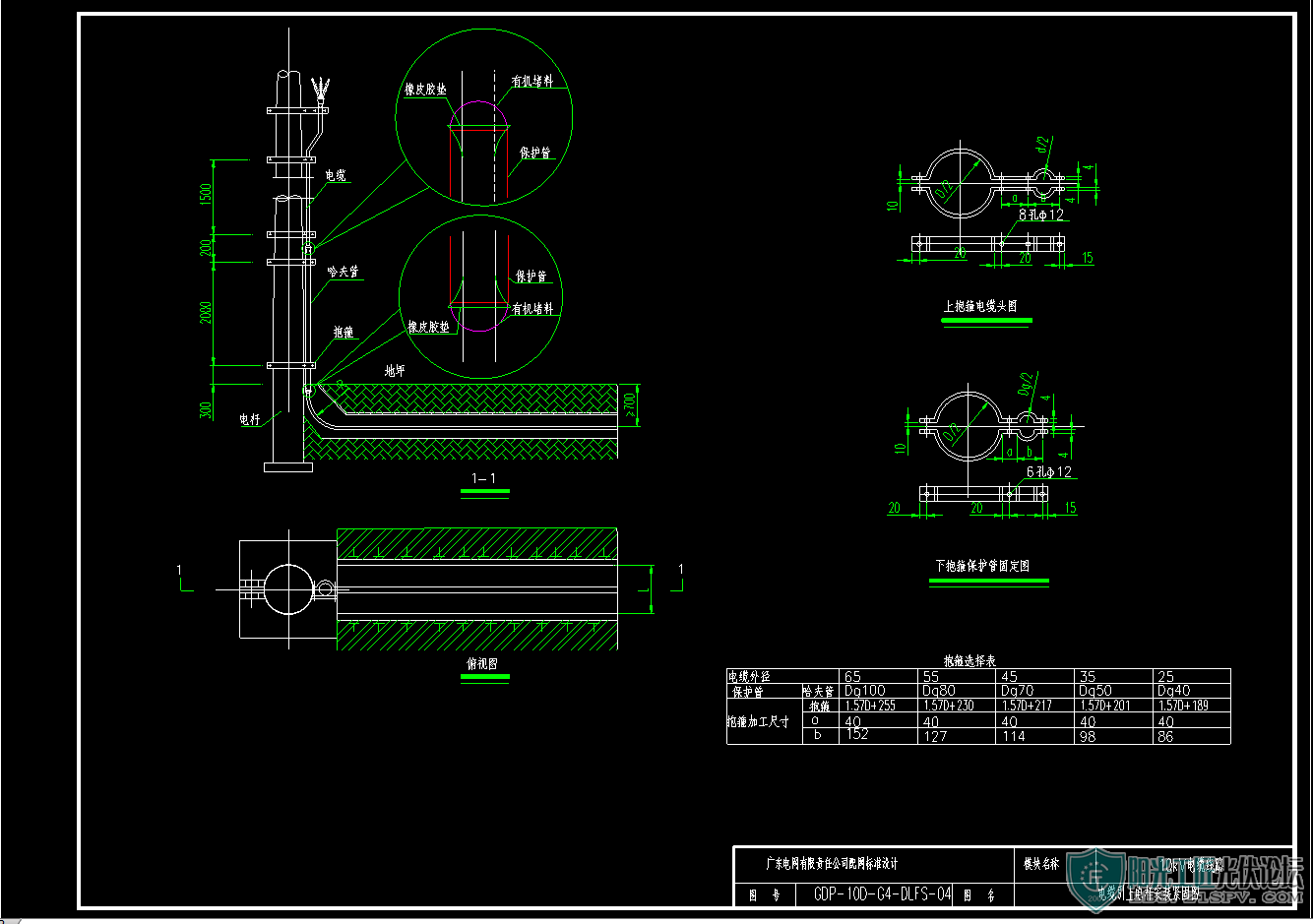1313x924 pixels.
Task: Click the left section marker 1 in plan view
Action: click(179, 570)
